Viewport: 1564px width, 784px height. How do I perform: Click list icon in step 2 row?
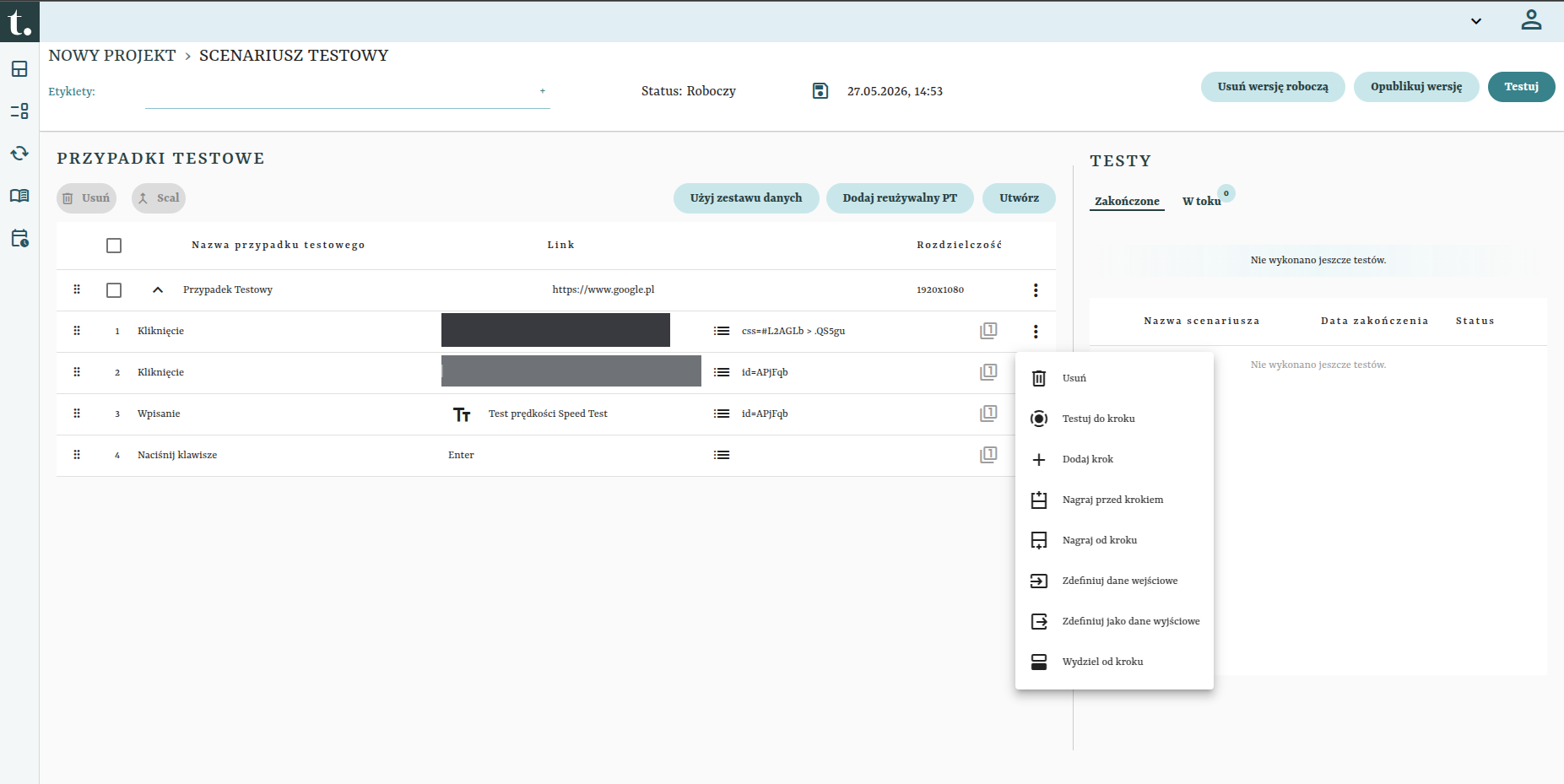tap(722, 372)
